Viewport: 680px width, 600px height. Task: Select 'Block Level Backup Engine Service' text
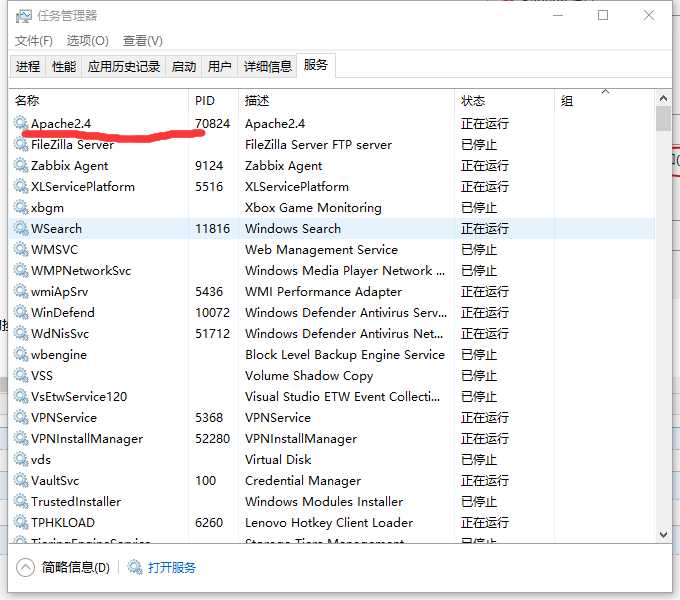coord(345,355)
